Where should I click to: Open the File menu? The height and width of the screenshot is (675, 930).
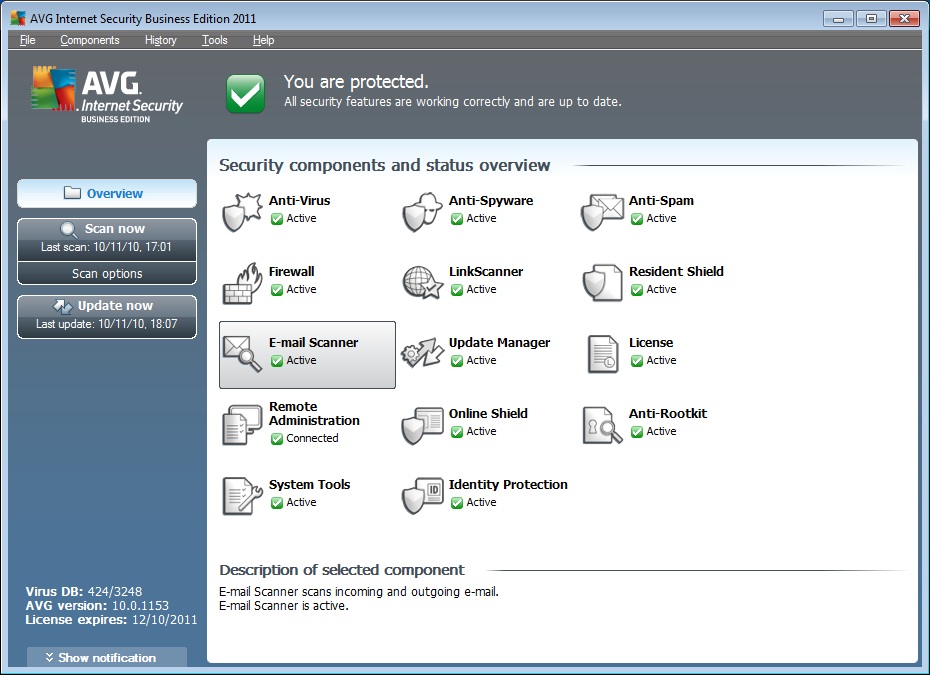click(27, 40)
